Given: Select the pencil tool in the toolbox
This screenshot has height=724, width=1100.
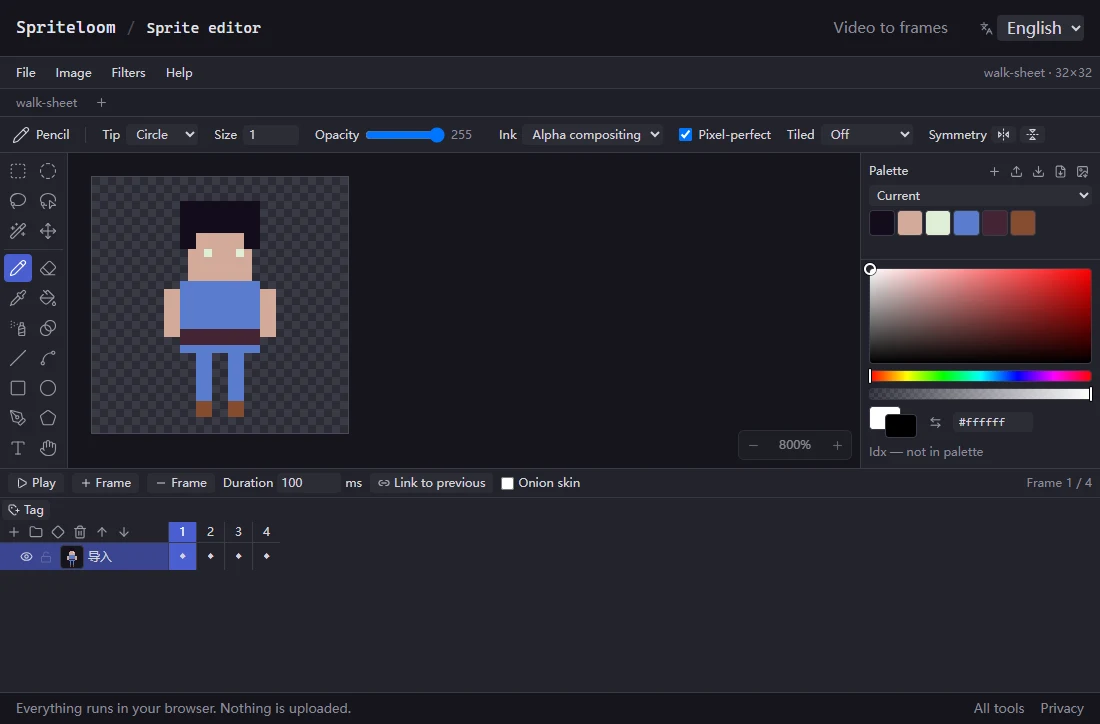Looking at the screenshot, I should (18, 268).
